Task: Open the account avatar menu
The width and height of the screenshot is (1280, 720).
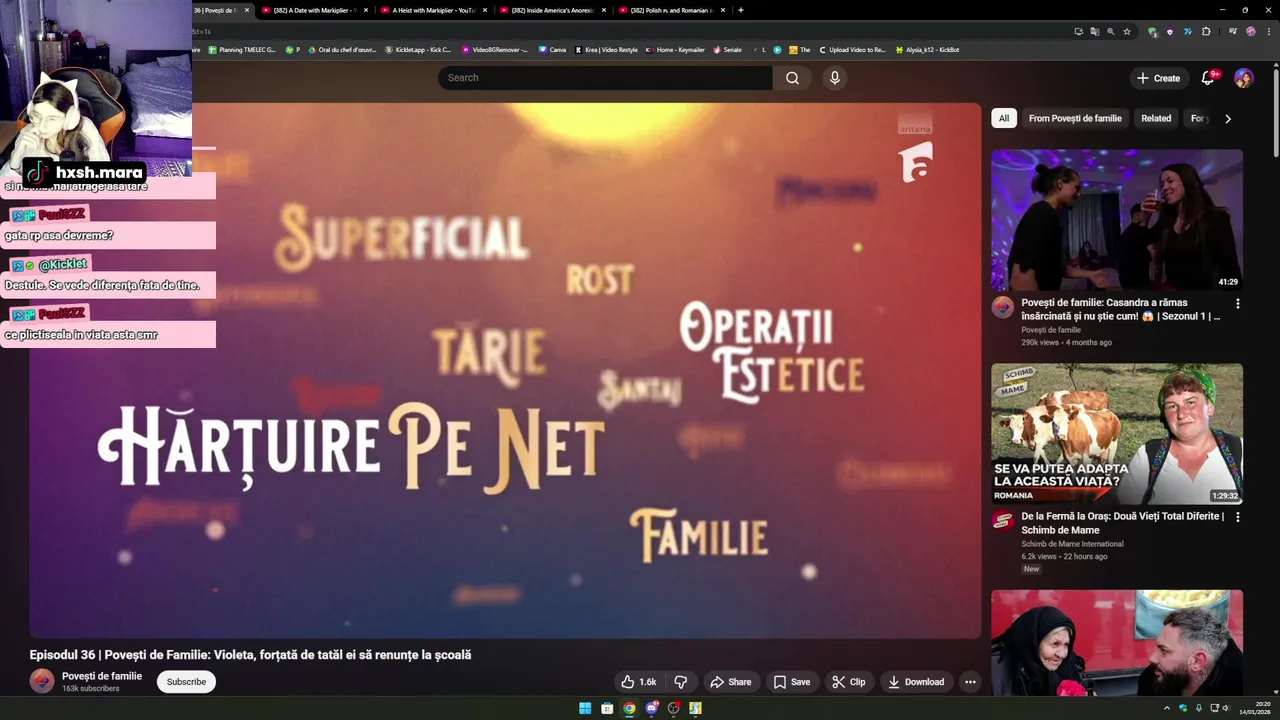Action: pos(1244,78)
